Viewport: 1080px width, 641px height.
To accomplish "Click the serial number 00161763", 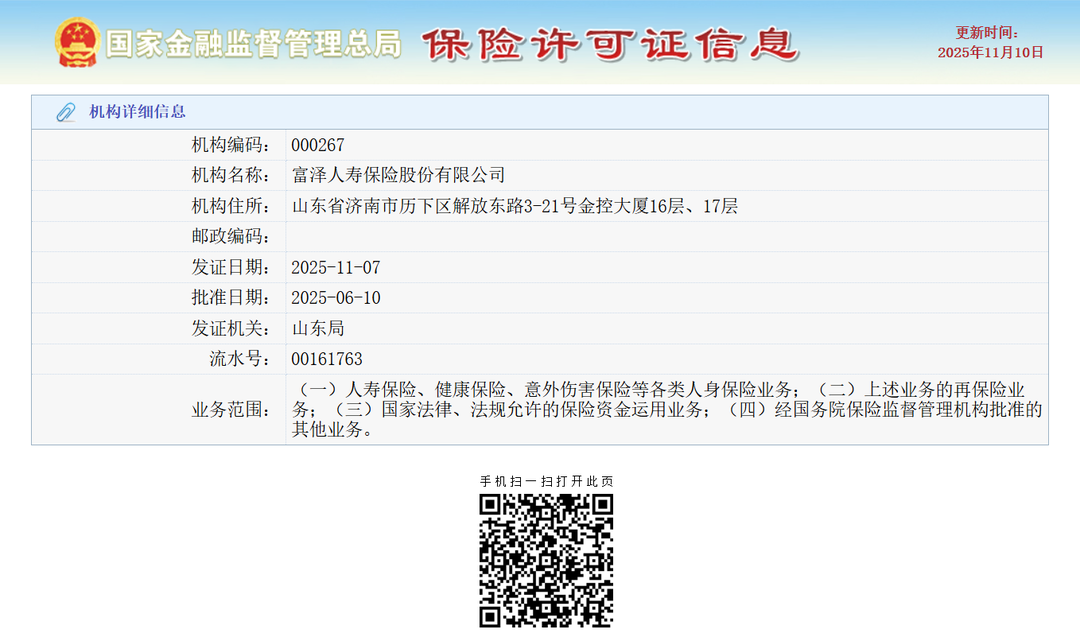I will (x=326, y=359).
